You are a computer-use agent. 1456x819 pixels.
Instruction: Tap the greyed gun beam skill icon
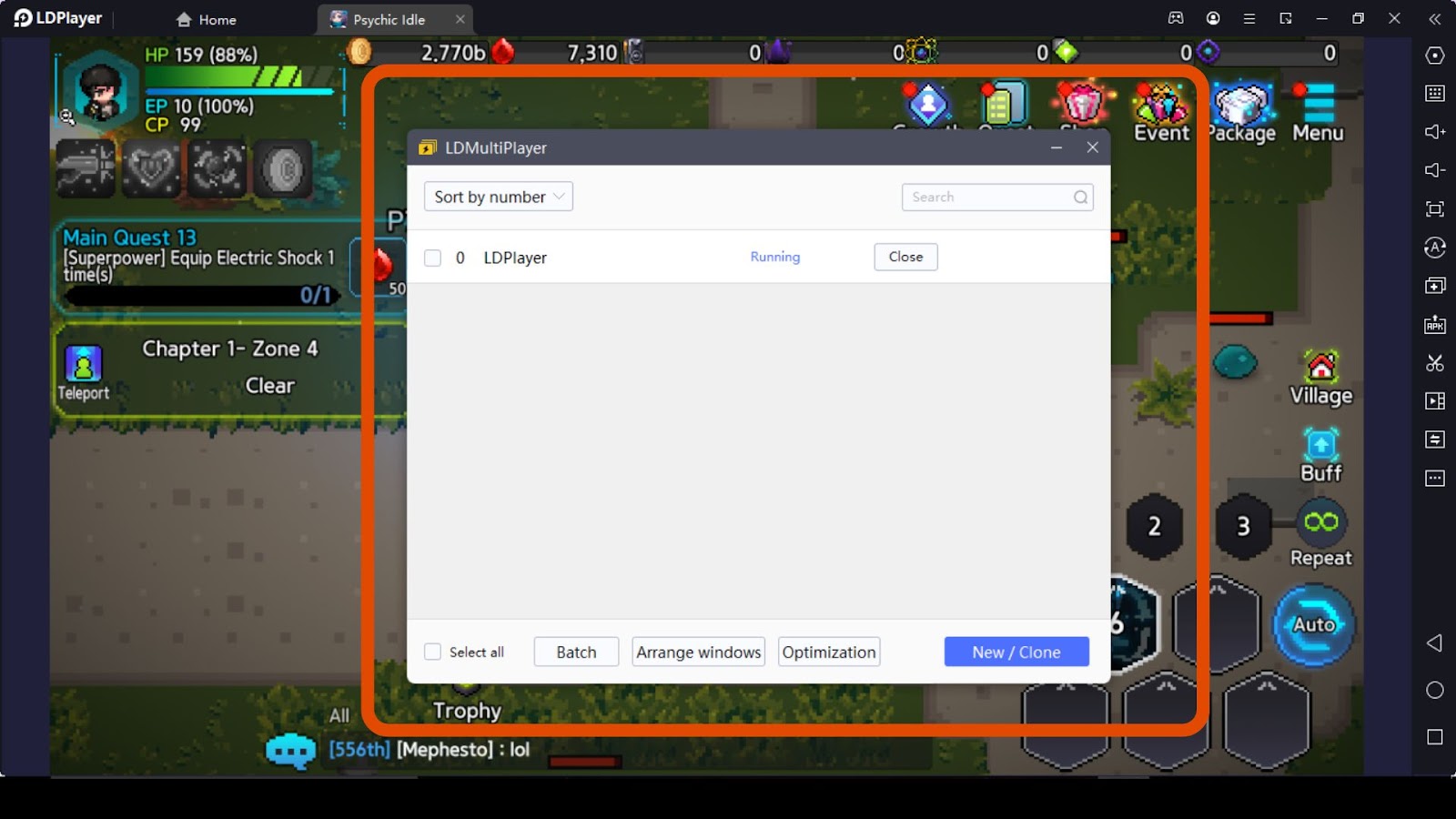coord(86,168)
